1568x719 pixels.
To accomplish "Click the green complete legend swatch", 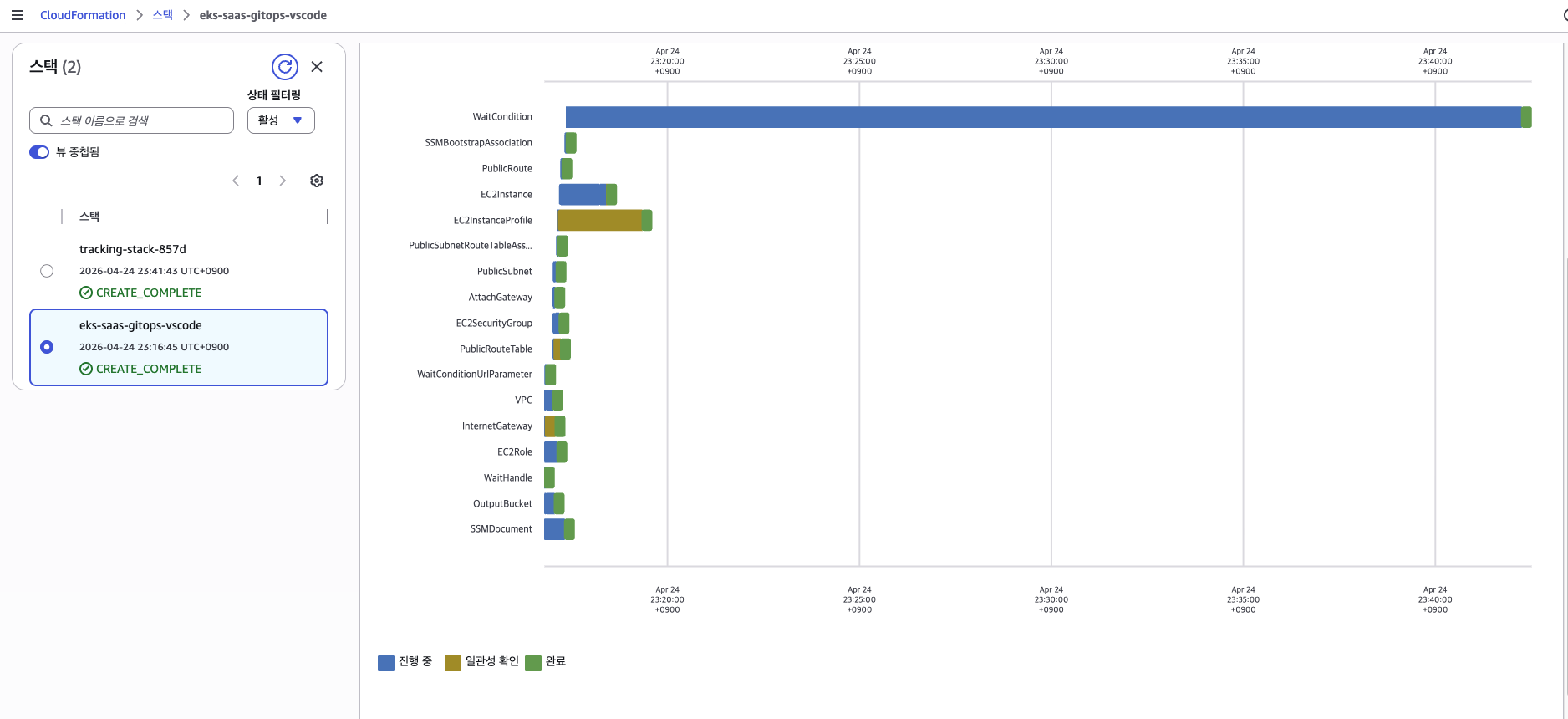I will click(x=533, y=662).
